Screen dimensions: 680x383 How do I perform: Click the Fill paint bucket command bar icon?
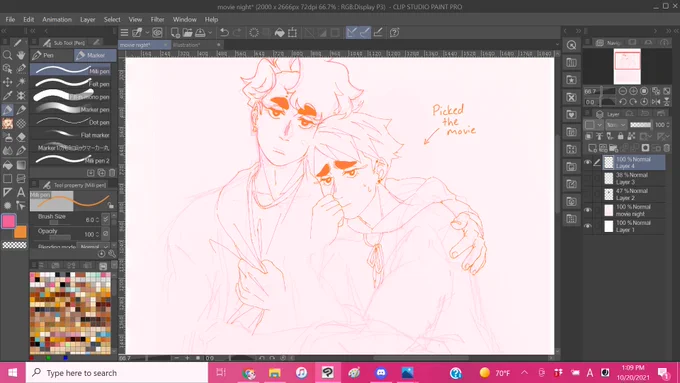[x=280, y=33]
